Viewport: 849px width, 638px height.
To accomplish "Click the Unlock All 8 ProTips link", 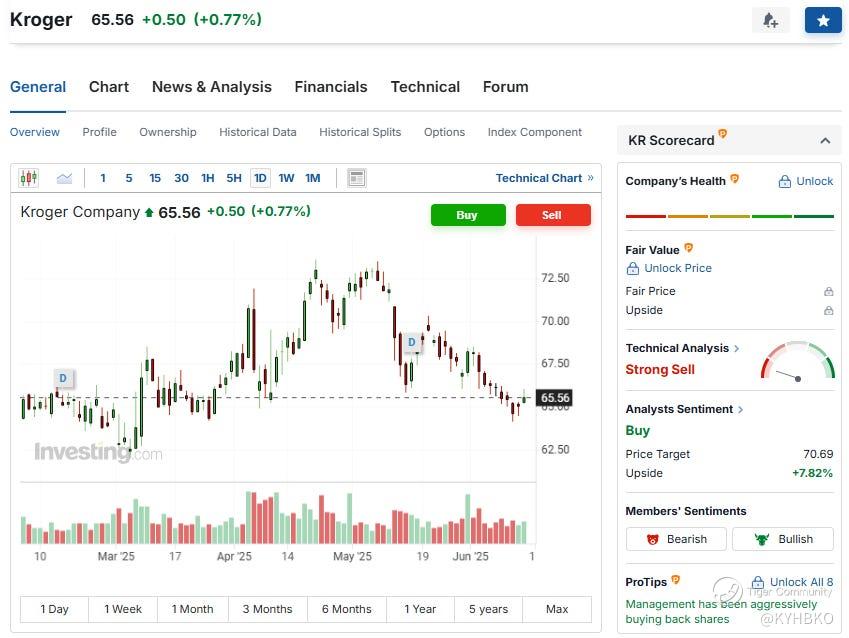I will click(793, 582).
